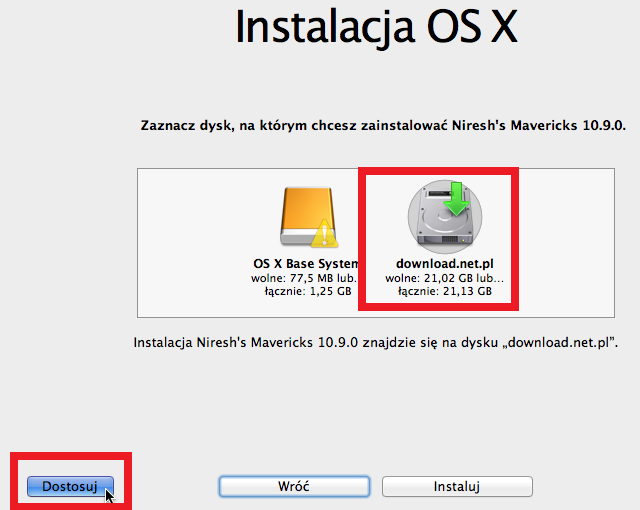Screen dimensions: 640x510
Task: Click the Dostosuj button
Action: pyautogui.click(x=70, y=486)
